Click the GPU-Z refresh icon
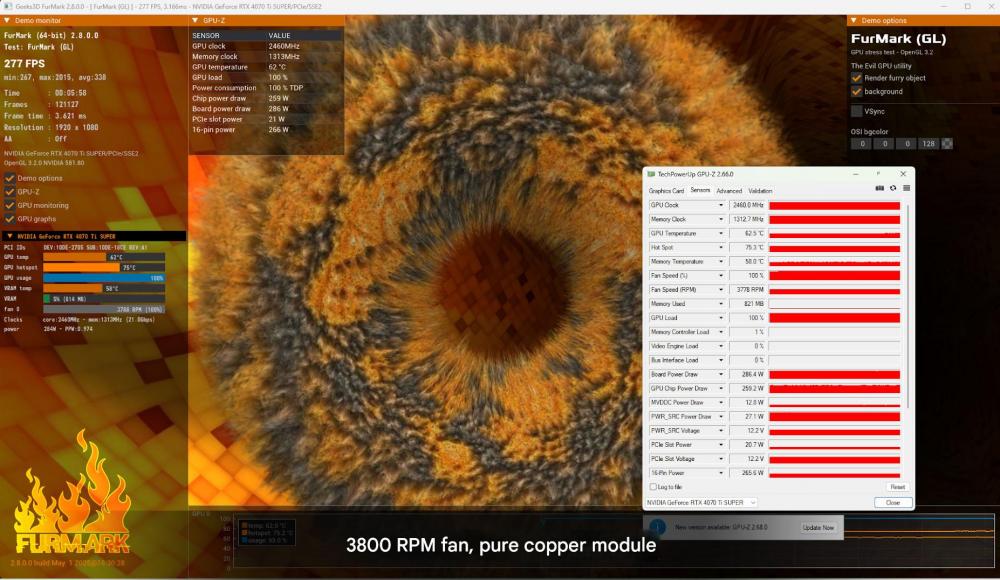 [893, 188]
